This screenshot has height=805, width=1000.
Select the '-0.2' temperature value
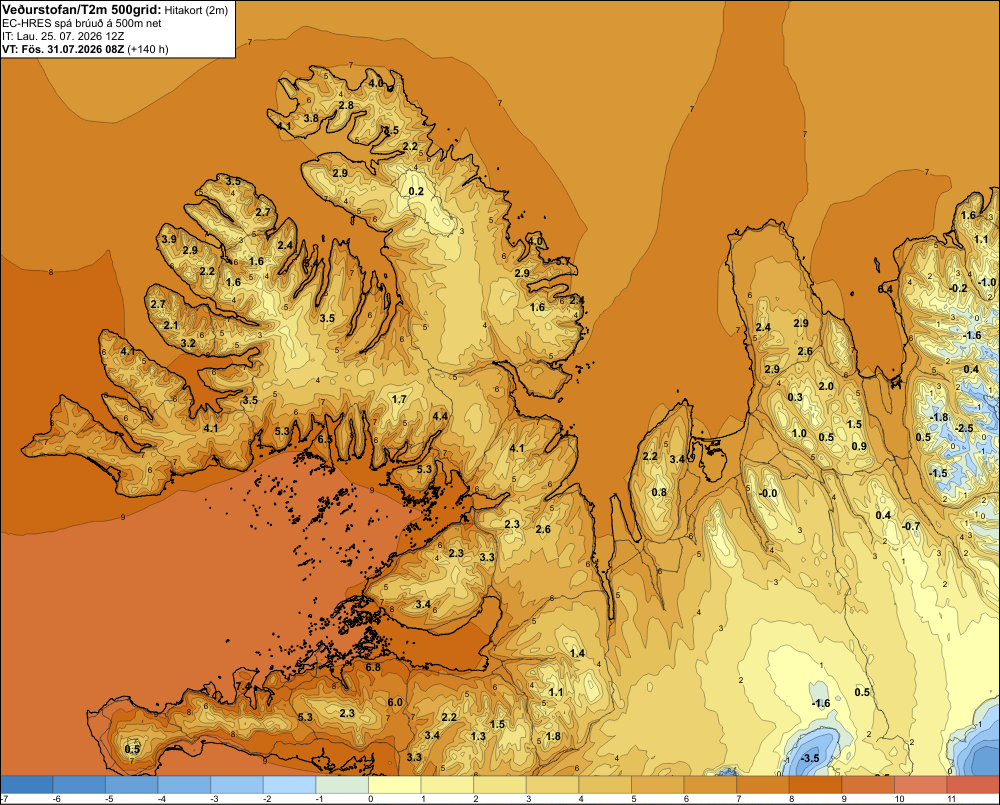pyautogui.click(x=958, y=288)
